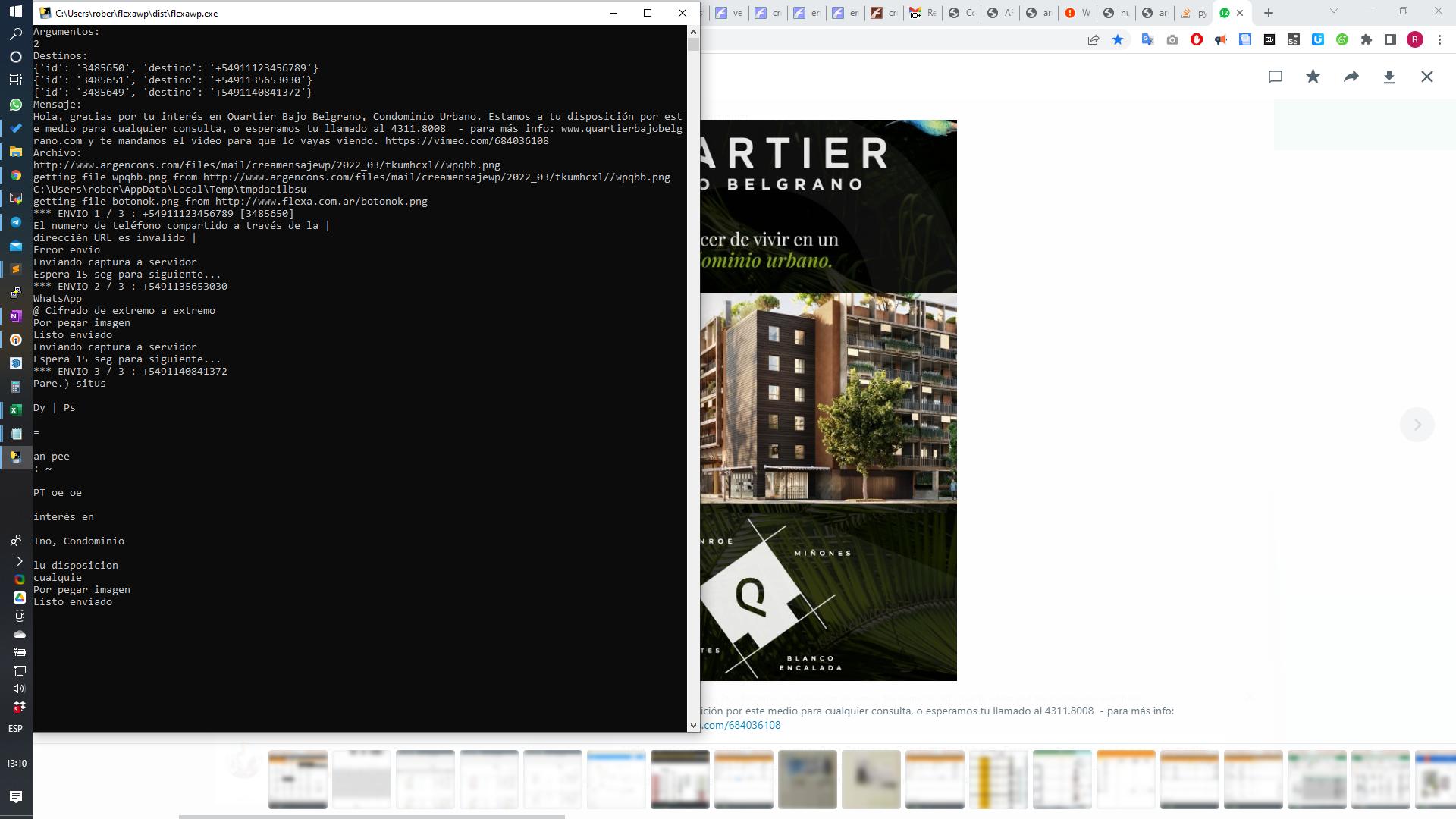Close the WhatsApp image viewer
Viewport: 1456px width, 819px height.
(x=1427, y=77)
